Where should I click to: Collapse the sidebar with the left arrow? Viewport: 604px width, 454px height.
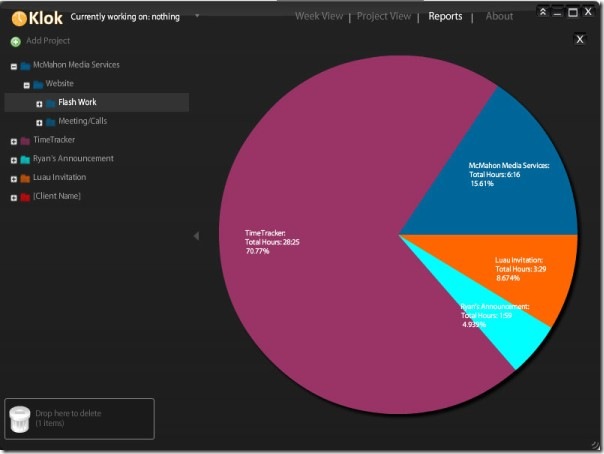196,236
